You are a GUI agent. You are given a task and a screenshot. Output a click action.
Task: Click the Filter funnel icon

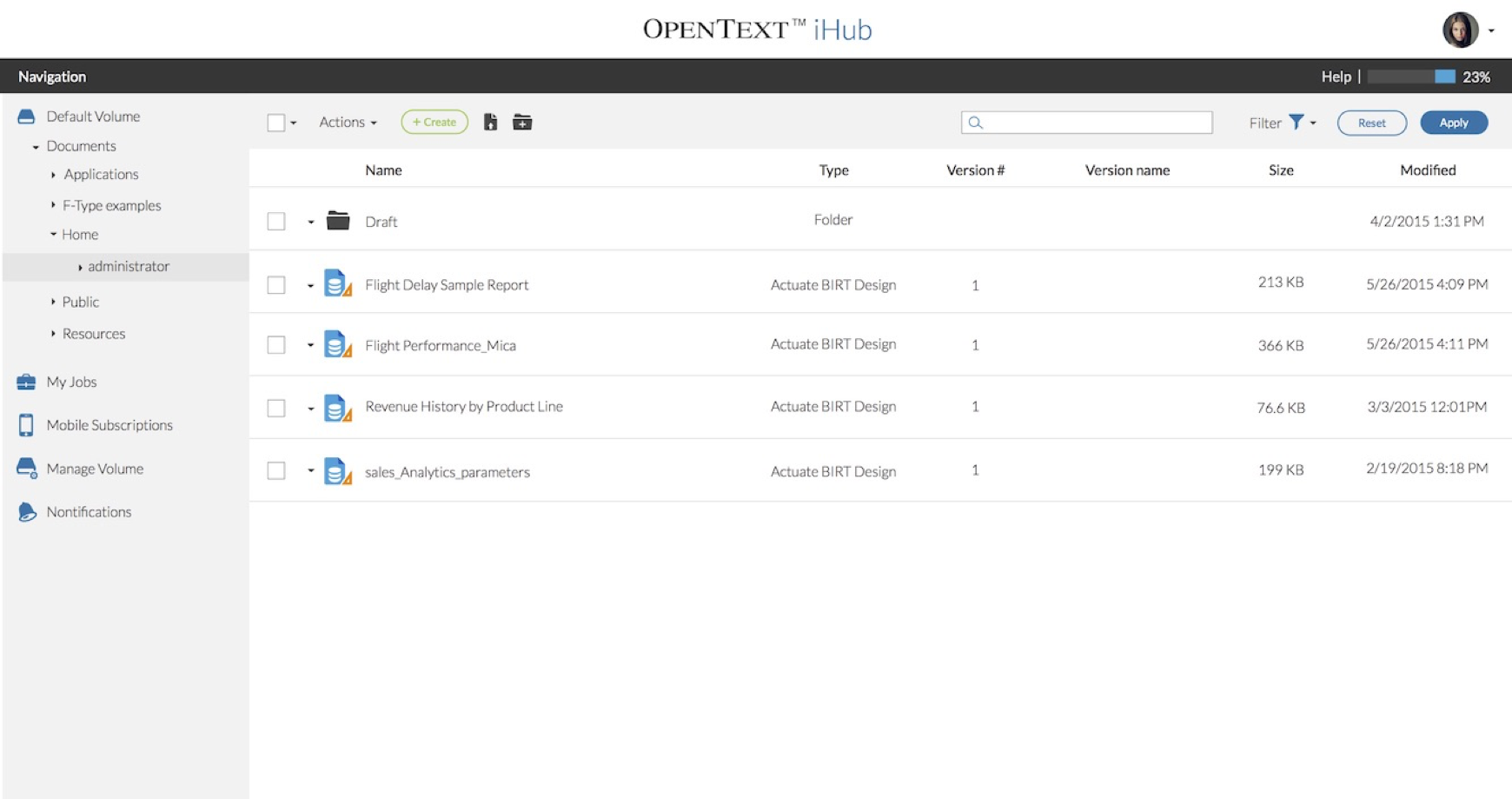coord(1296,123)
